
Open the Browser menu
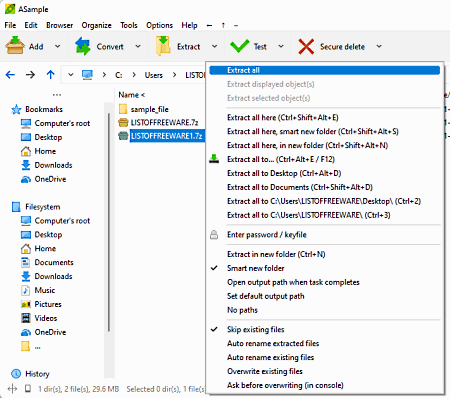pyautogui.click(x=59, y=25)
